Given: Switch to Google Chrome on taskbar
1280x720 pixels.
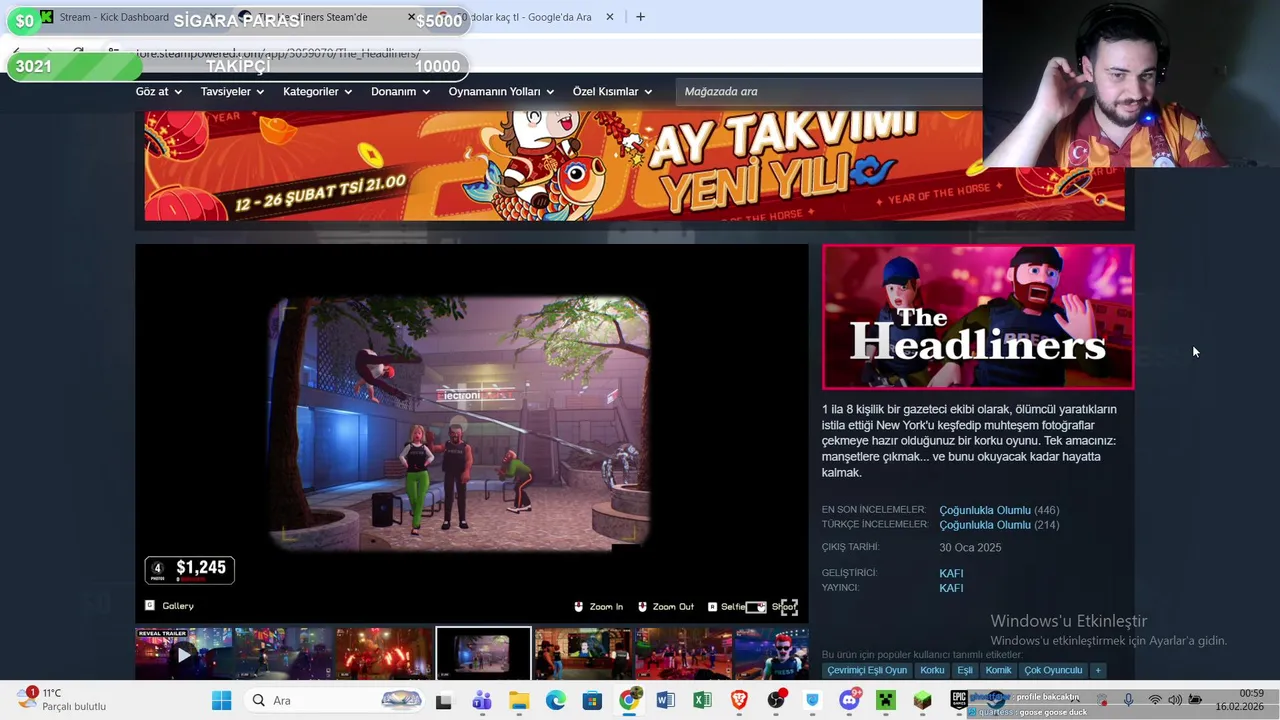Looking at the screenshot, I should point(629,700).
